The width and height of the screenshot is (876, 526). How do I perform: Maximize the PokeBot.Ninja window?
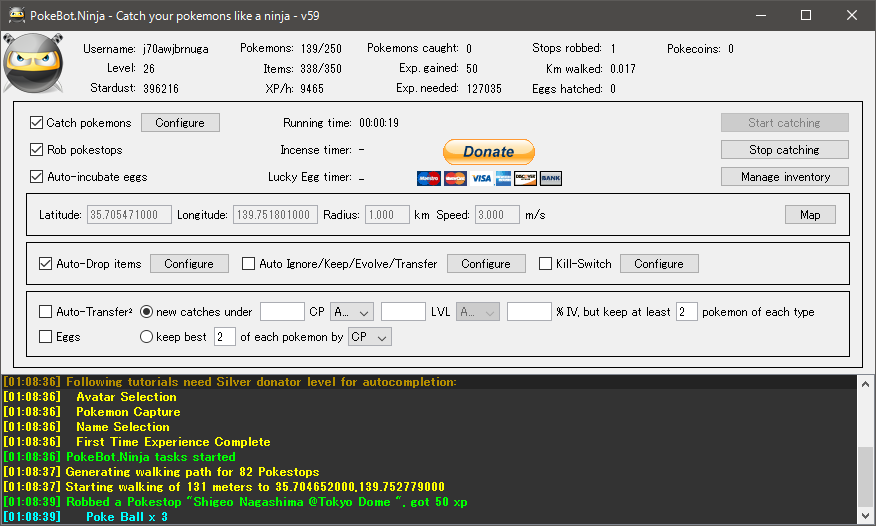click(x=806, y=15)
